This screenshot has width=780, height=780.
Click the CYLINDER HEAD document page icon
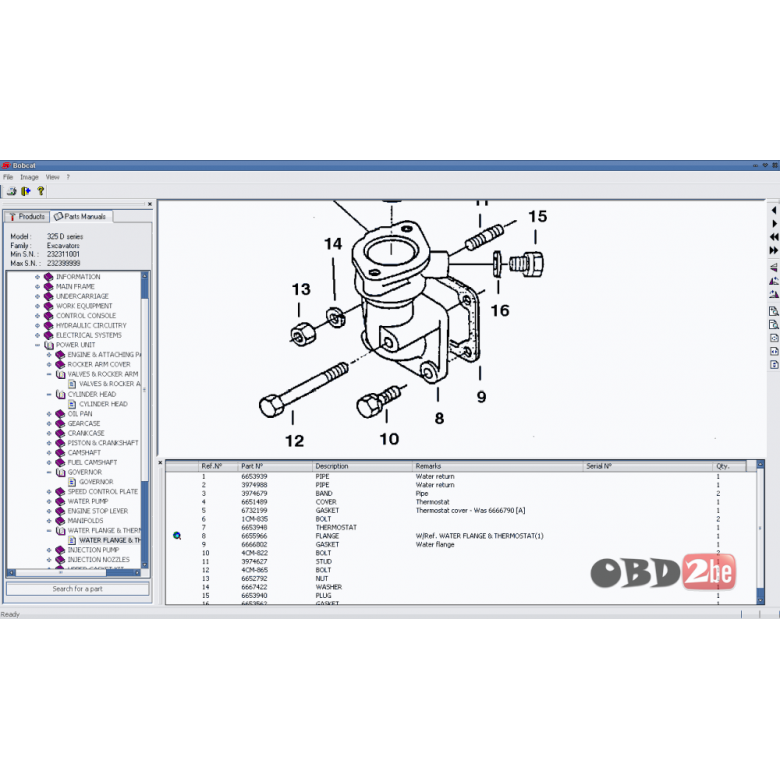[x=72, y=404]
